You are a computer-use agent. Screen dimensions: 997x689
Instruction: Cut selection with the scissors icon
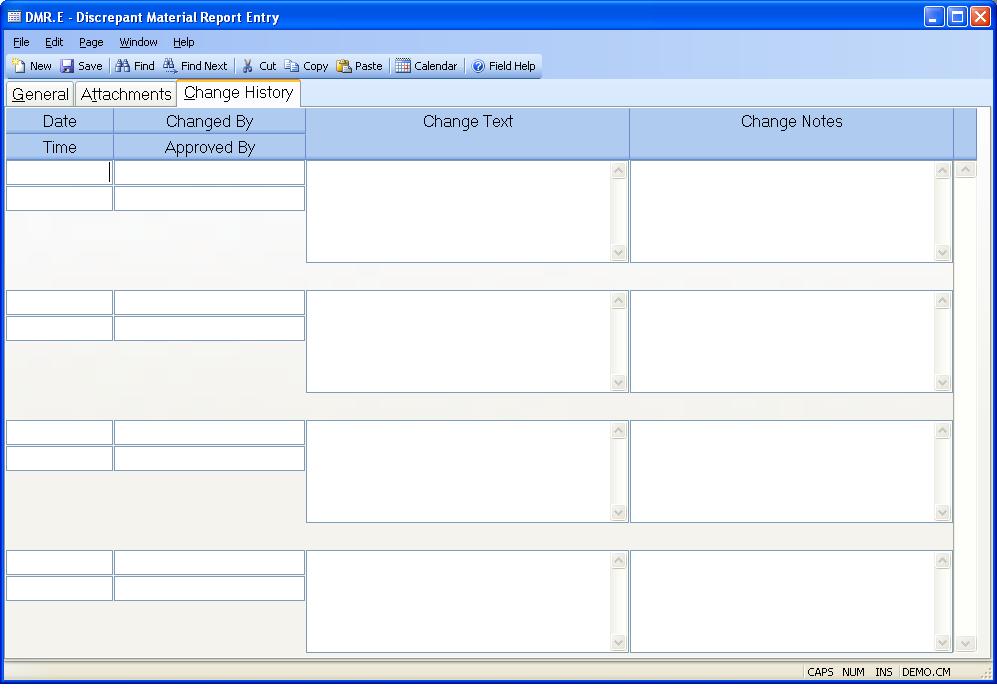tap(248, 66)
